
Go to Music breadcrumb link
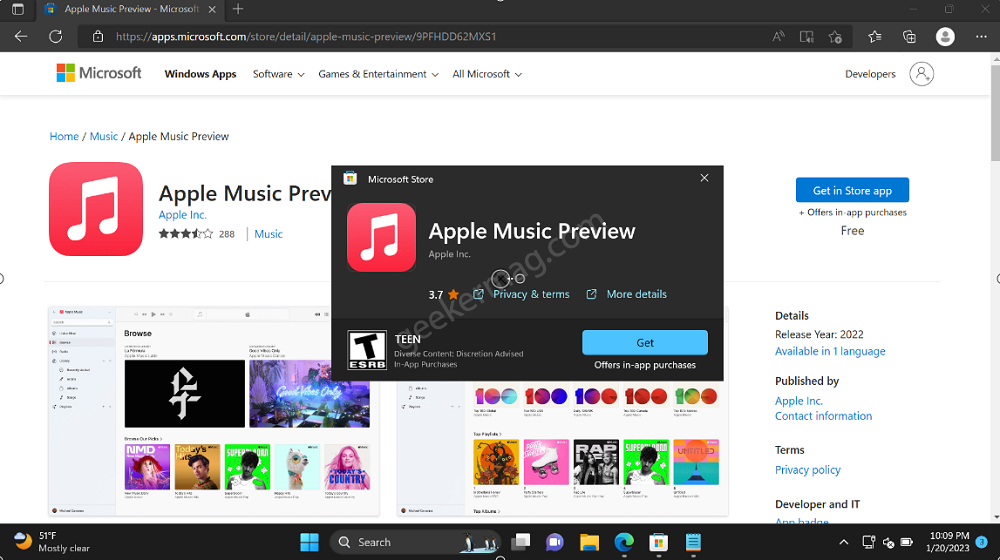pos(103,136)
